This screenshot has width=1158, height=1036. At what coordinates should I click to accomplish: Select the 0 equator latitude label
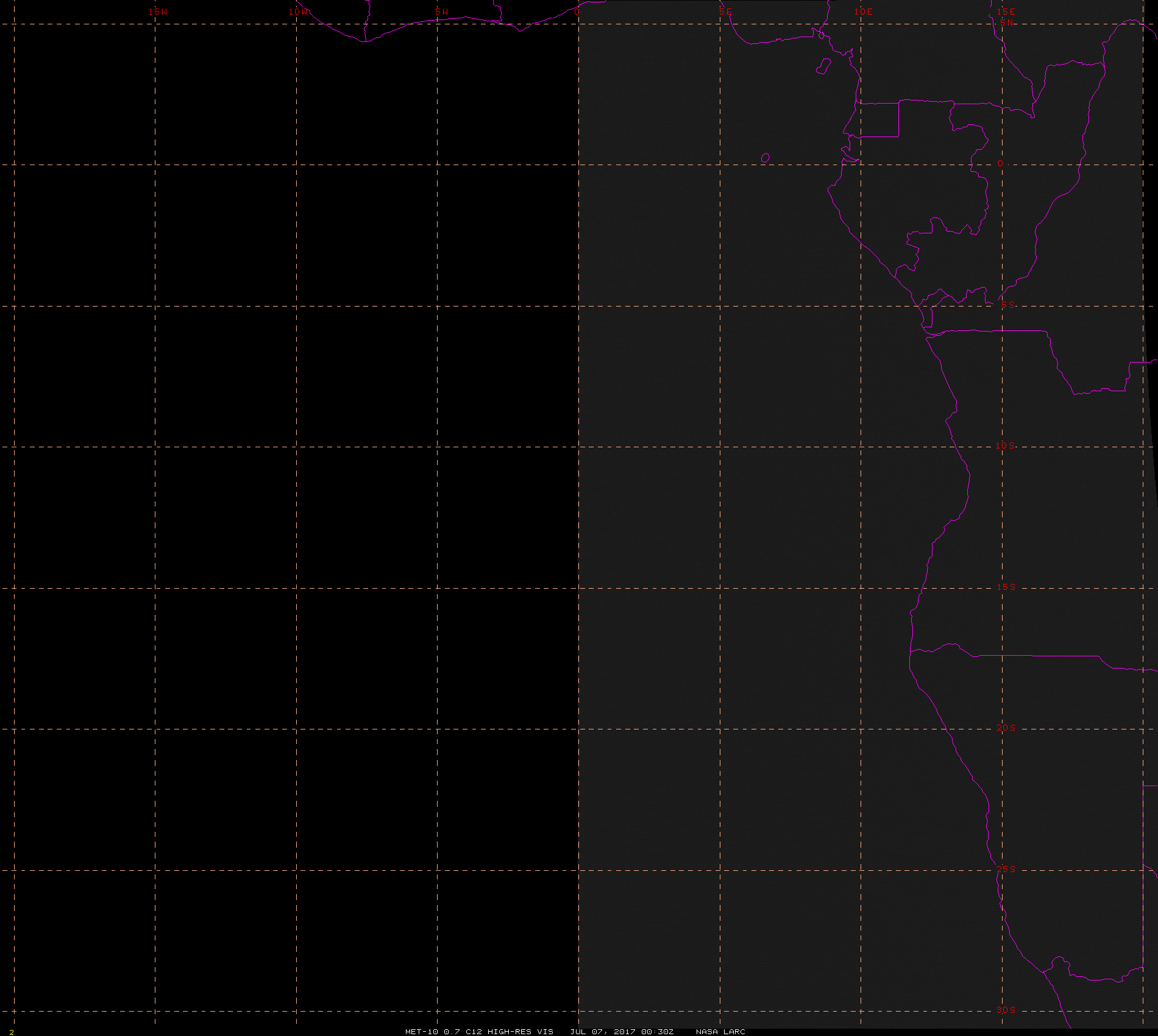(1000, 164)
